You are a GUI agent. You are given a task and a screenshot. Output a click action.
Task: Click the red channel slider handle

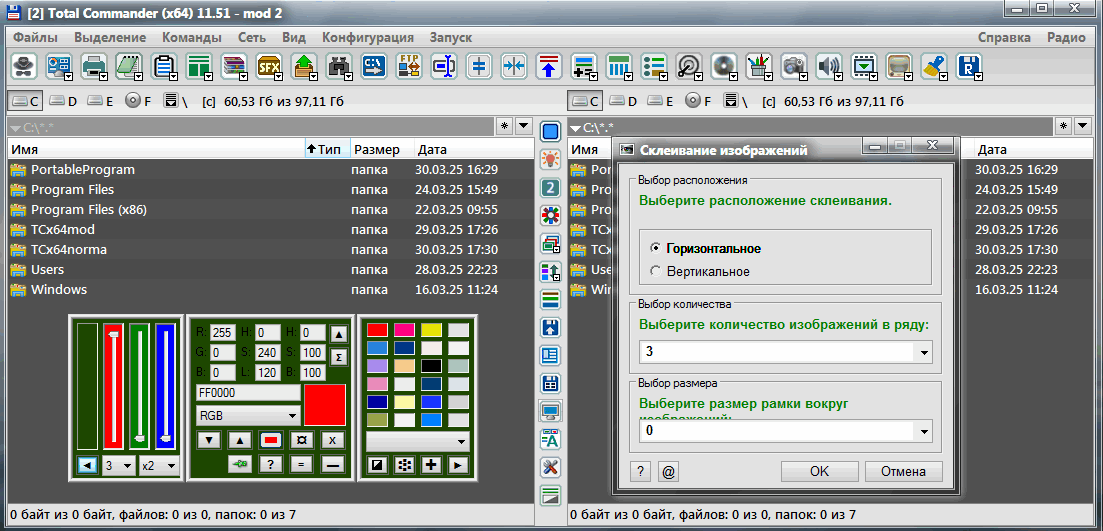(113, 335)
